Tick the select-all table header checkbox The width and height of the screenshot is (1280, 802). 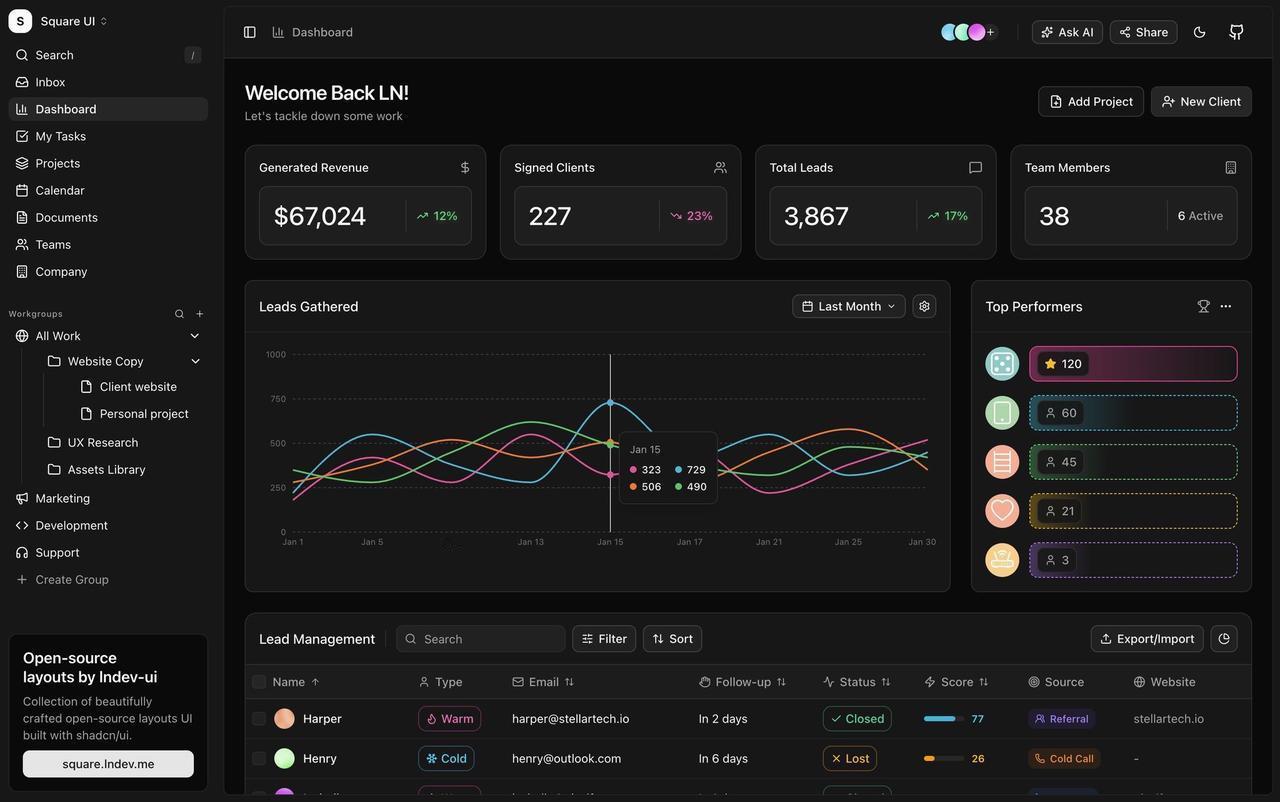(259, 682)
